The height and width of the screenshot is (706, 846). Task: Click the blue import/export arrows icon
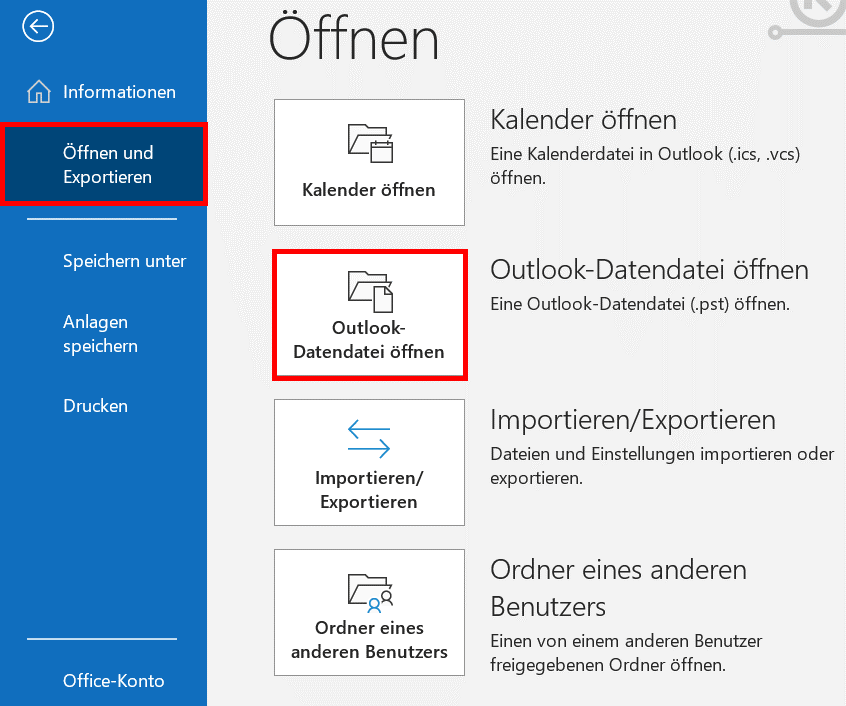point(369,439)
